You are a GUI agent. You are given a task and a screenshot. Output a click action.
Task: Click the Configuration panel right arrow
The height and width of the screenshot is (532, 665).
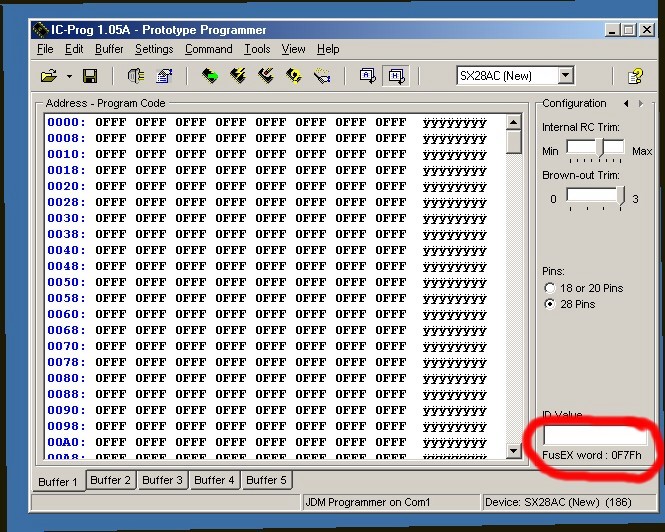click(640, 103)
